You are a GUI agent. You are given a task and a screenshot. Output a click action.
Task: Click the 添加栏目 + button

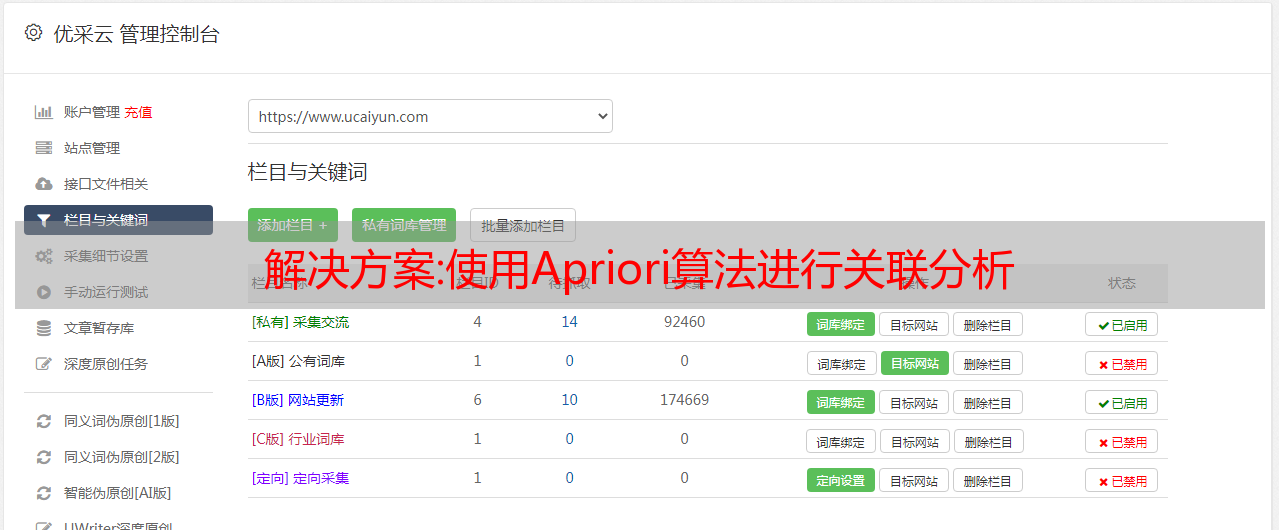tap(293, 225)
